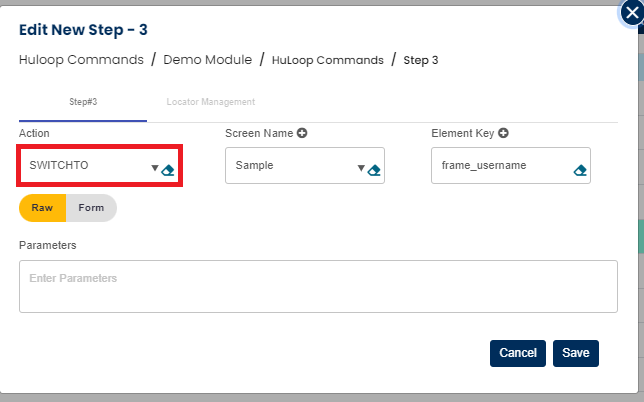Clear the Screen Name field with eraser icon
Screen dimensions: 644x402
coord(374,169)
